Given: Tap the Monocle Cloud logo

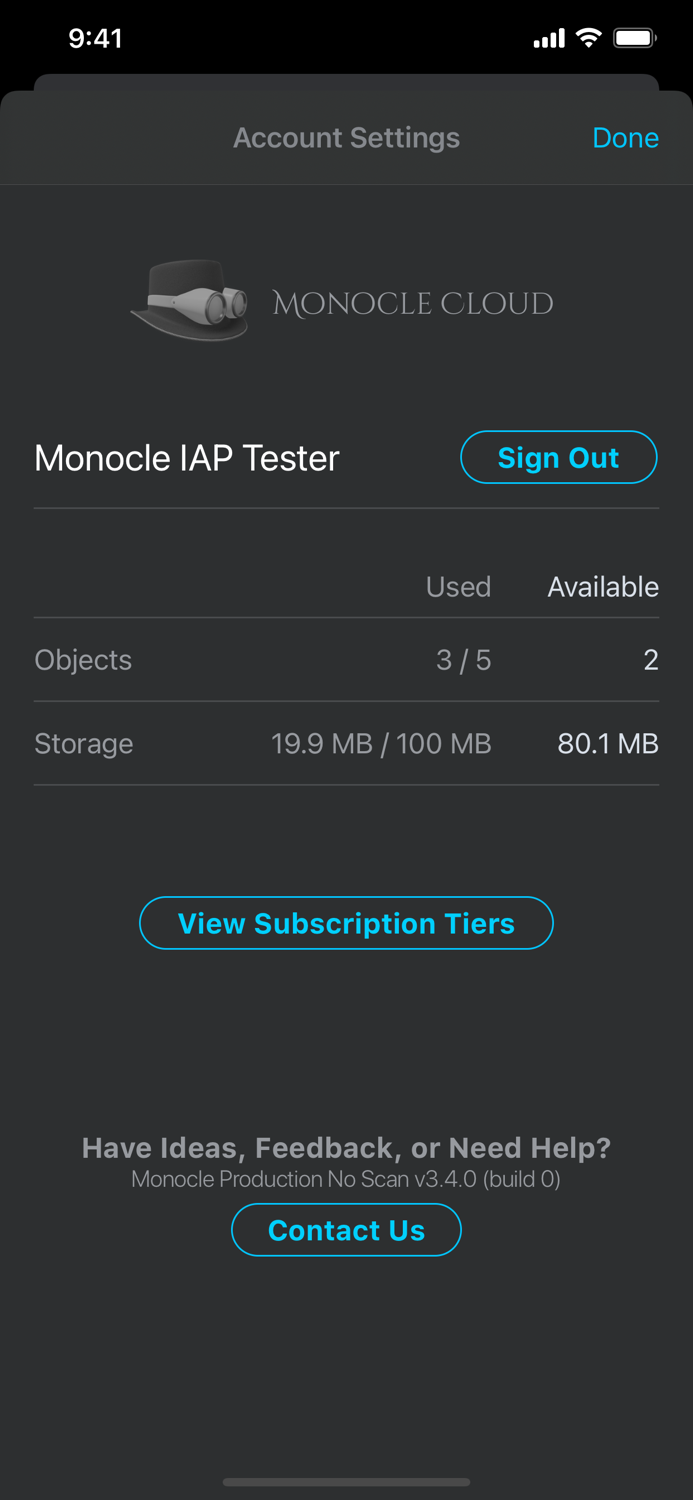Looking at the screenshot, I should pos(344,301).
